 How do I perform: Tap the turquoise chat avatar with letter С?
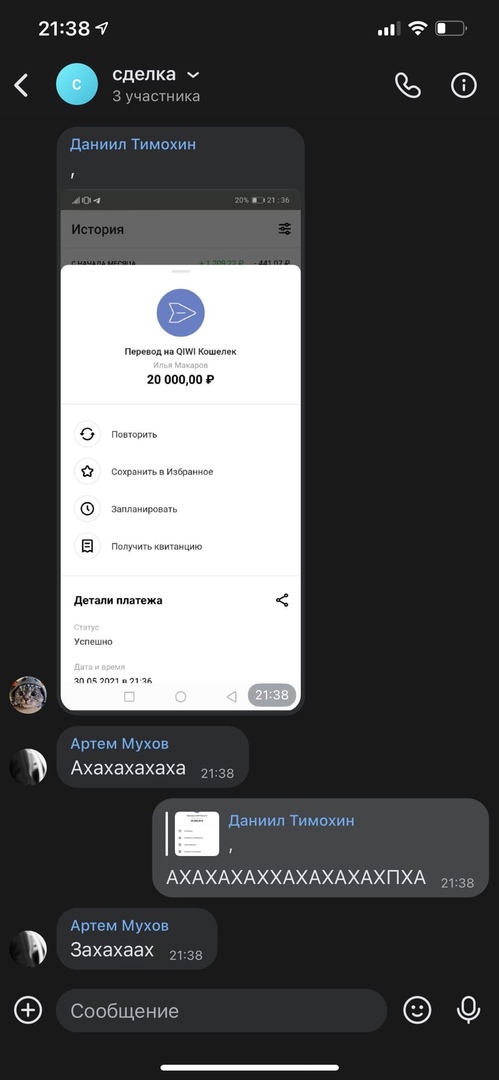(x=77, y=84)
